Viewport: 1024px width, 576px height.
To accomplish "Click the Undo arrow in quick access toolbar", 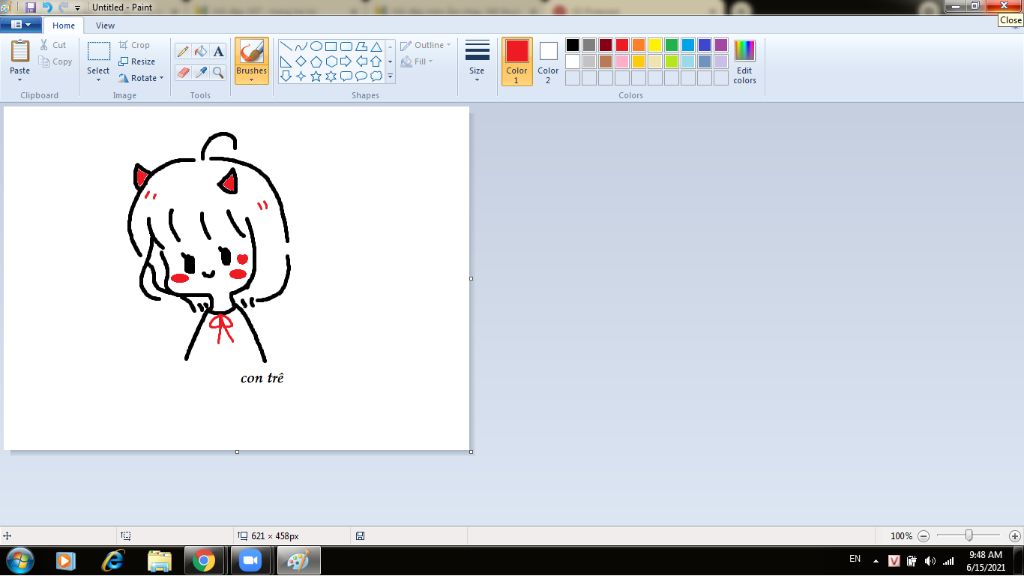I will click(47, 7).
